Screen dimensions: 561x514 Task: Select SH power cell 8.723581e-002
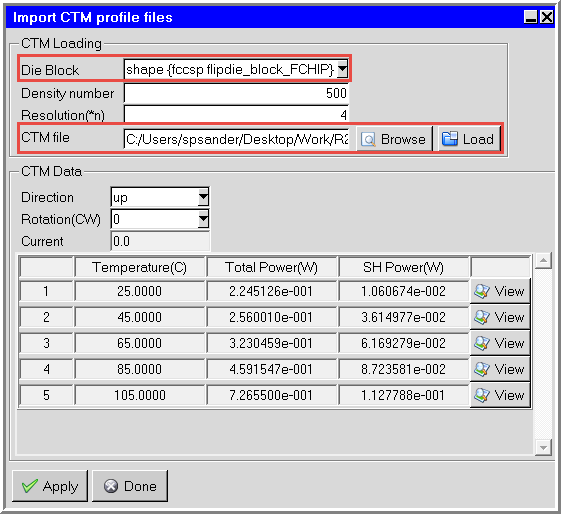(x=404, y=369)
